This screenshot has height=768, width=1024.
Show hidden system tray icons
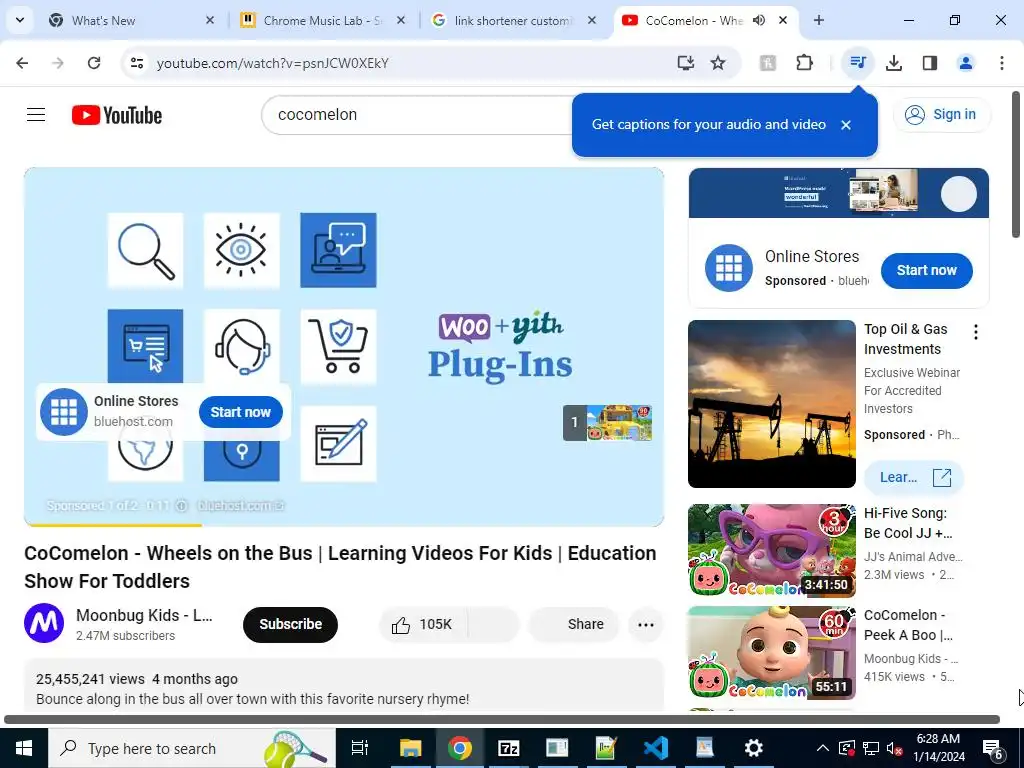coord(823,748)
